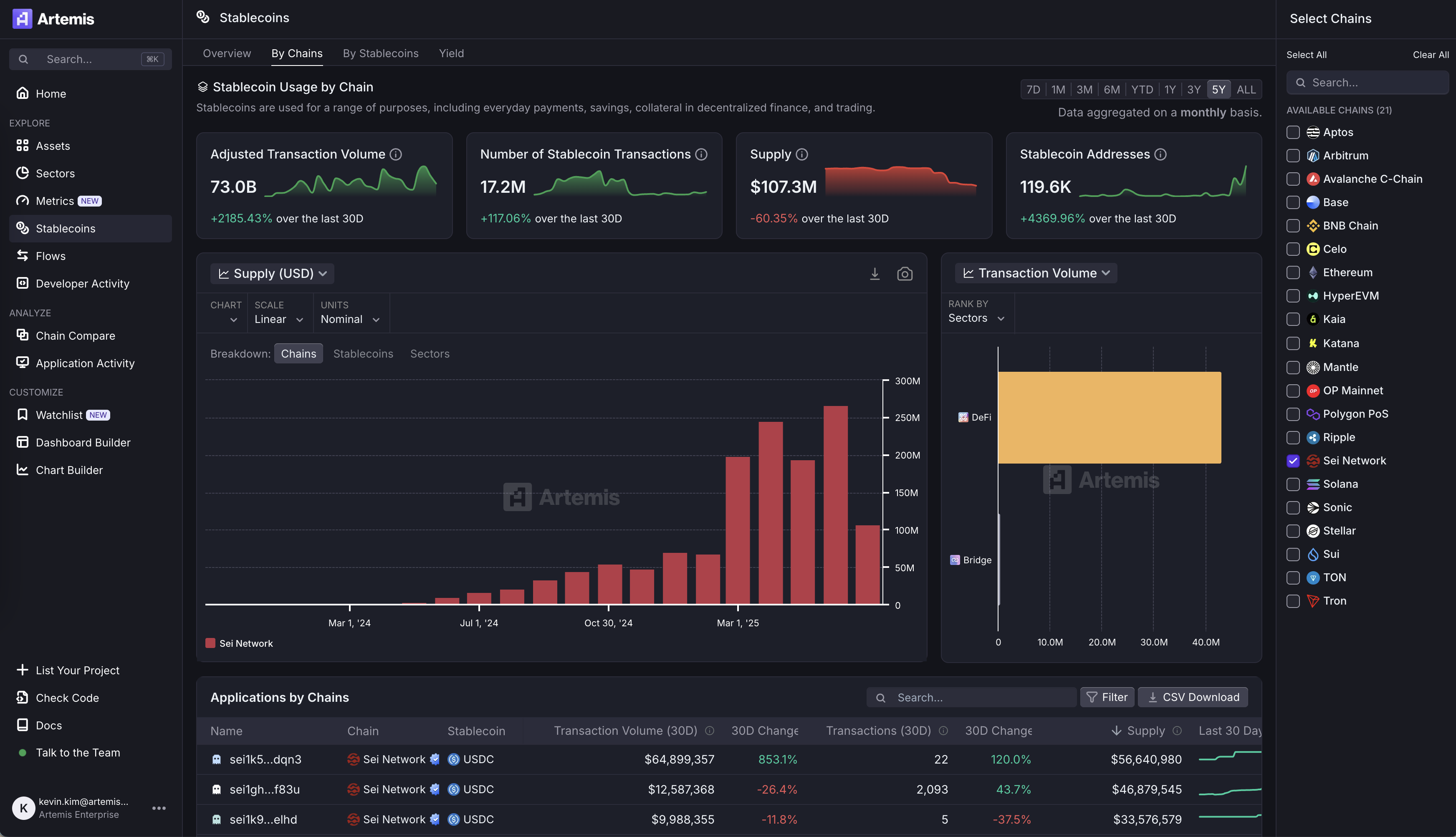Open the CHART type dropdown

225,313
